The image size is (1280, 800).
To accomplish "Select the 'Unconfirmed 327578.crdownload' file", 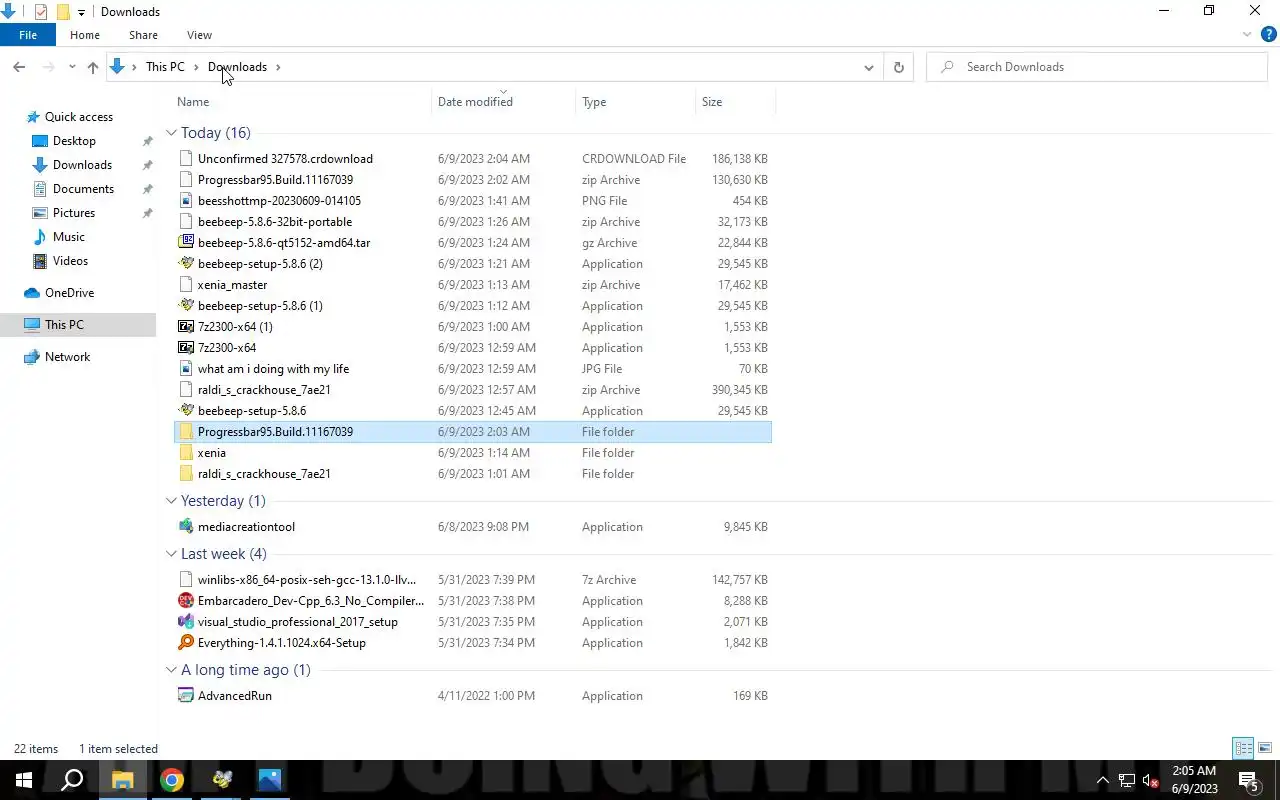I will tap(285, 159).
